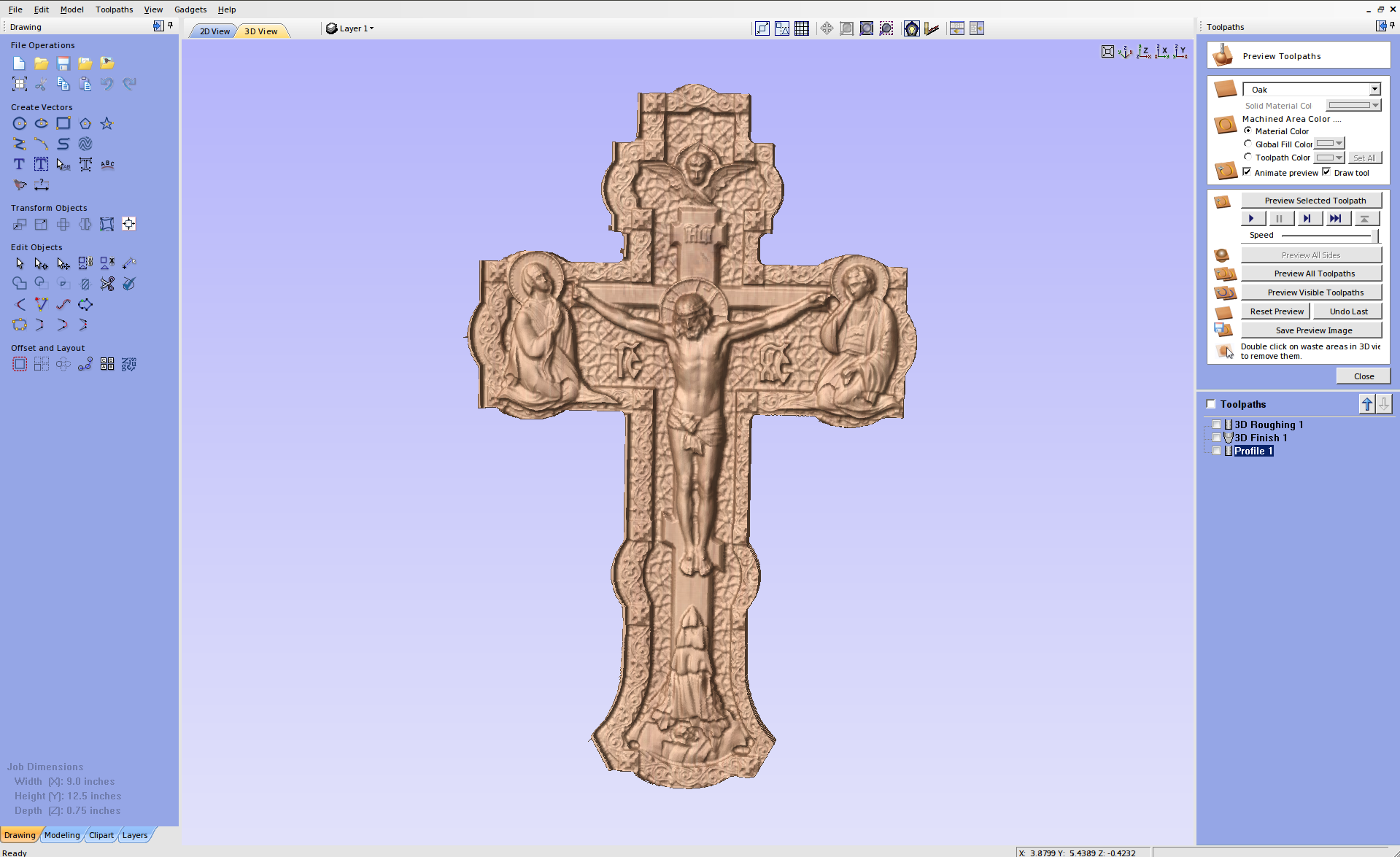This screenshot has width=1400, height=857.
Task: Toggle the shaded view lightbulb icon
Action: tap(911, 28)
